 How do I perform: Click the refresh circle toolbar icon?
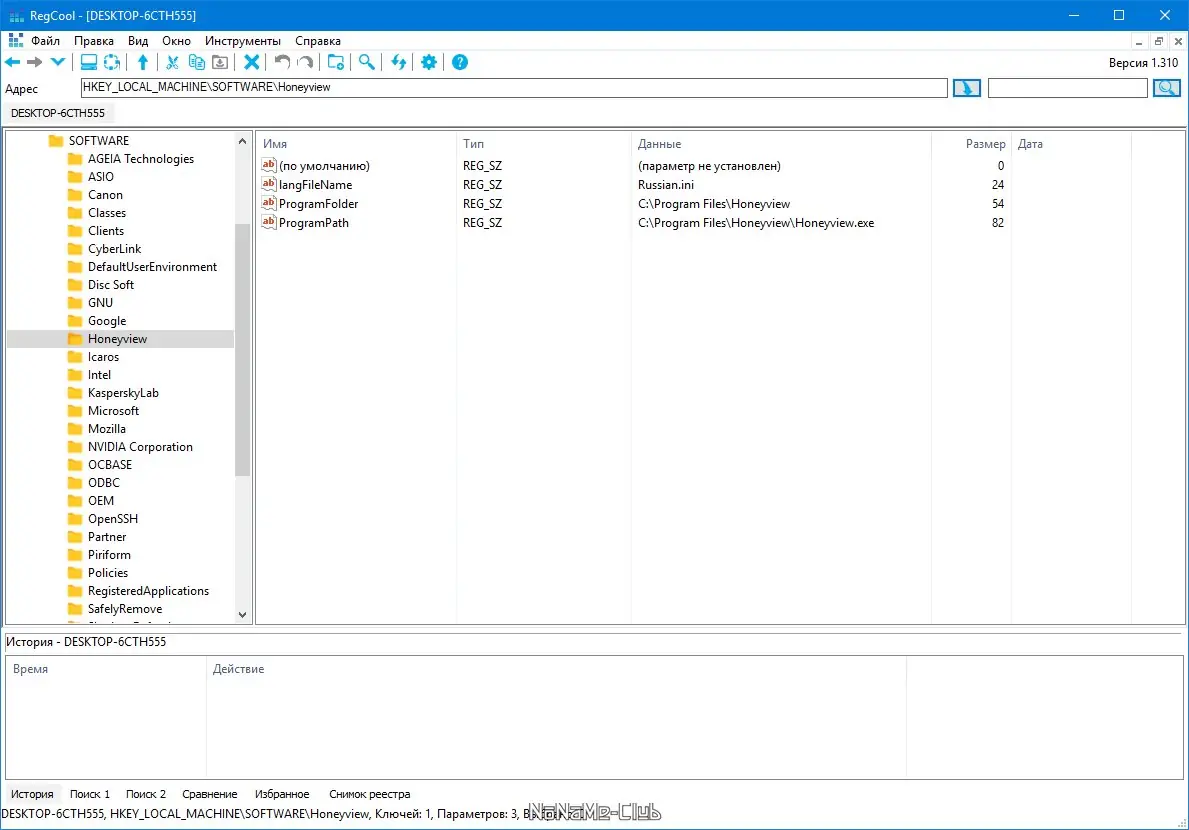pos(111,62)
